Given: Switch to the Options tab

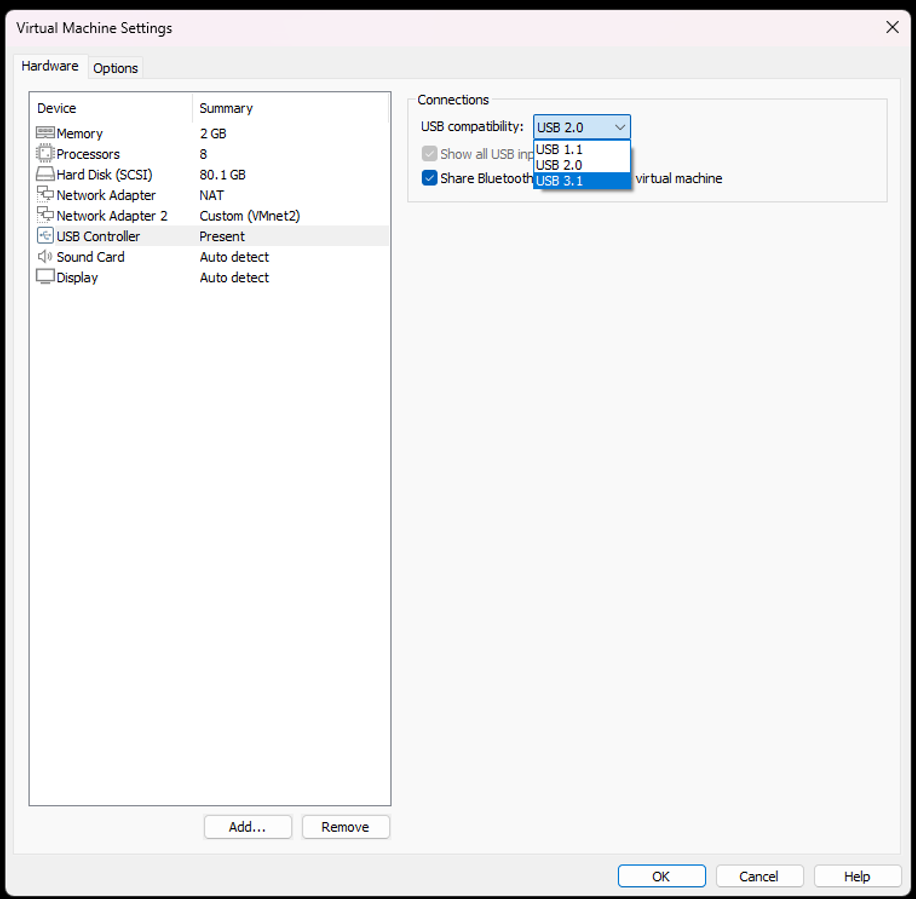Looking at the screenshot, I should pos(115,68).
